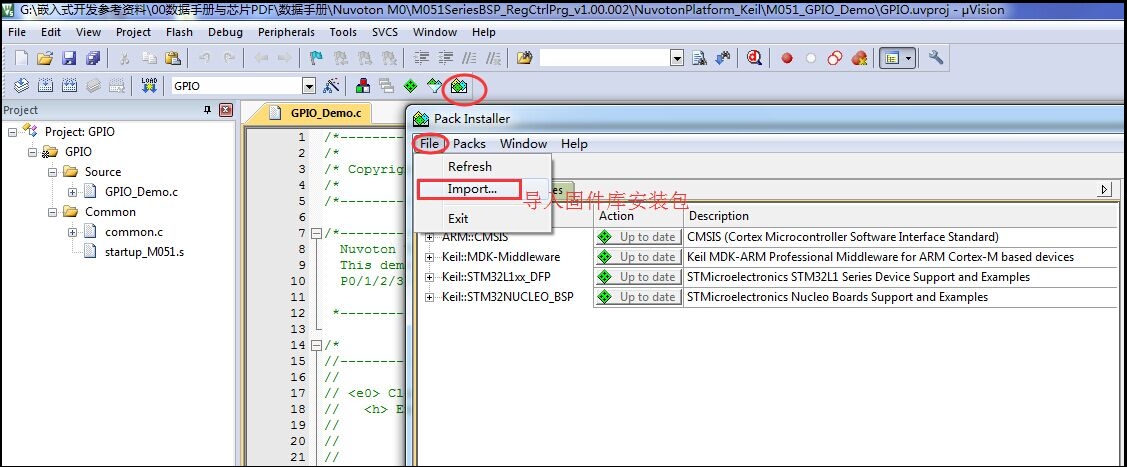Start debug session magnifier icon
This screenshot has height=467, width=1127.
(754, 58)
